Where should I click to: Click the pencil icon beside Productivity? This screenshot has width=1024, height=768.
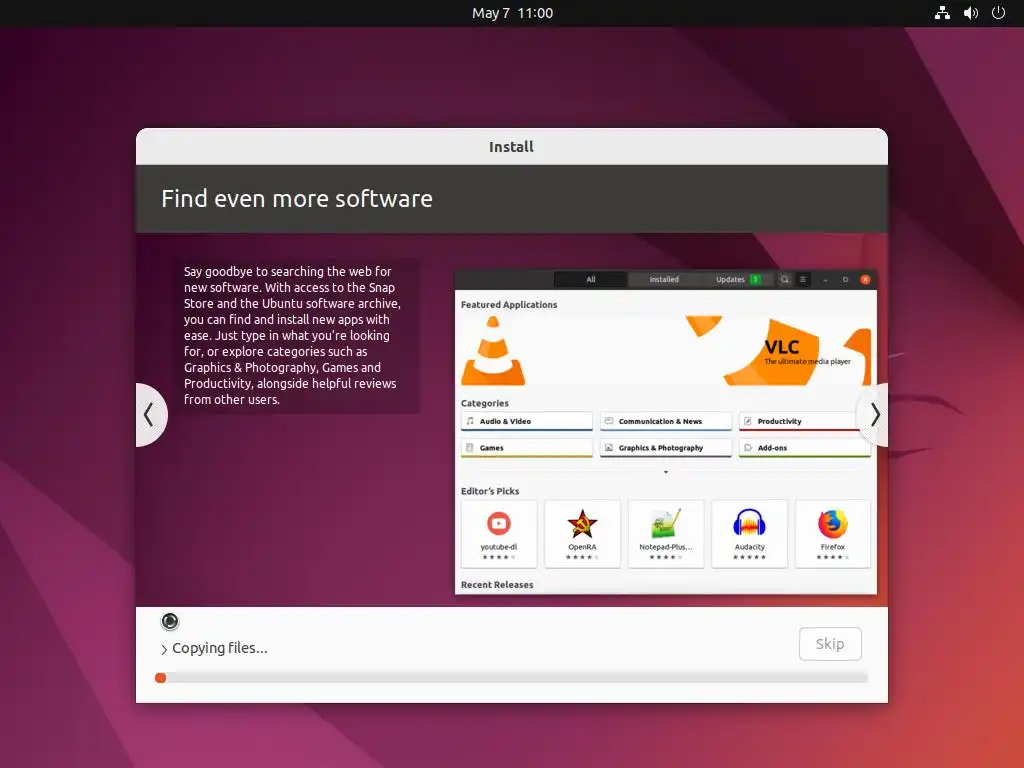point(748,421)
